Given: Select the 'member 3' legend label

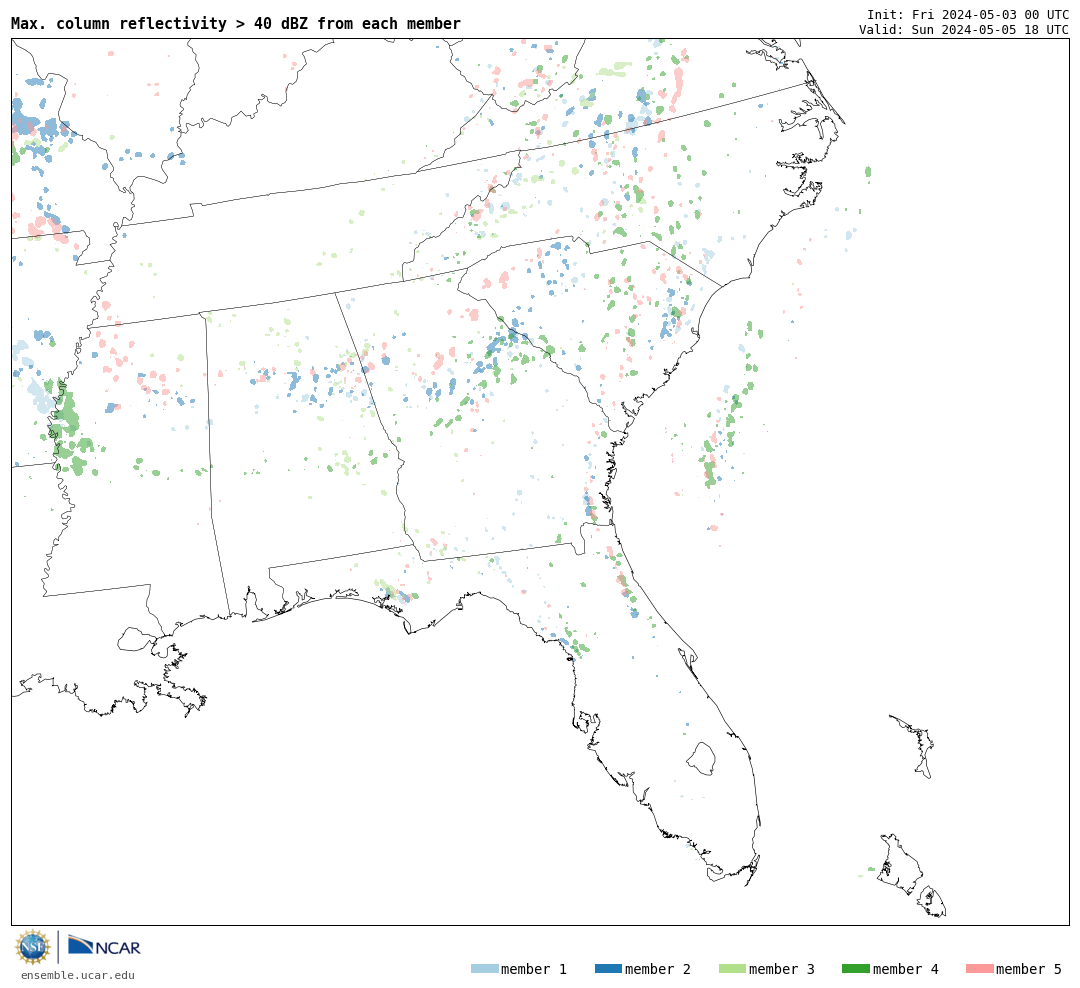Looking at the screenshot, I should (782, 969).
